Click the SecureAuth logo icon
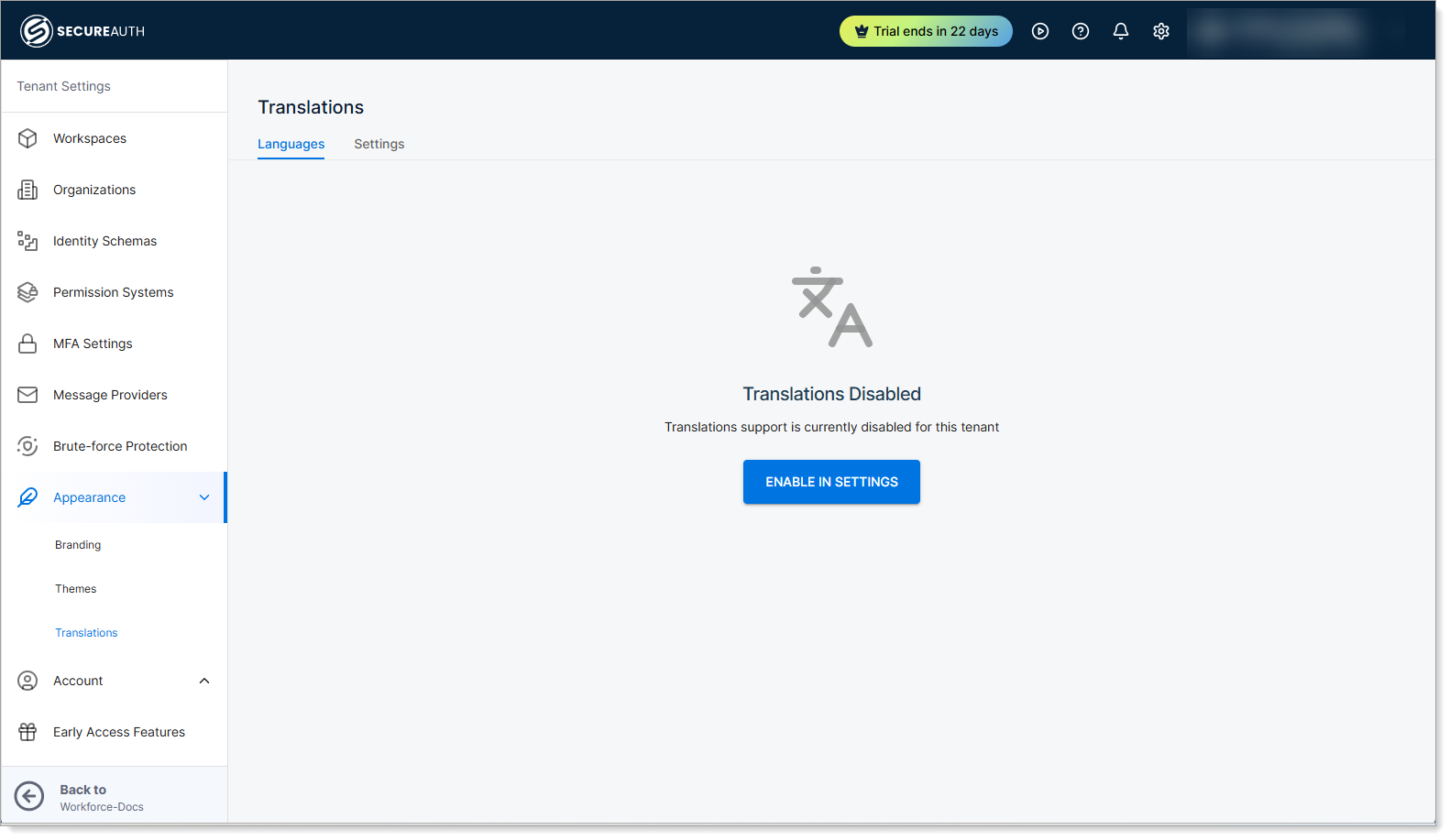Viewport: 1450px width, 840px height. coord(36,31)
